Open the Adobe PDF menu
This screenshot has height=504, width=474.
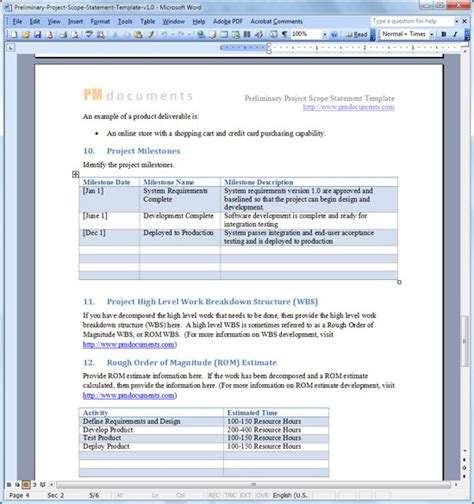[228, 22]
